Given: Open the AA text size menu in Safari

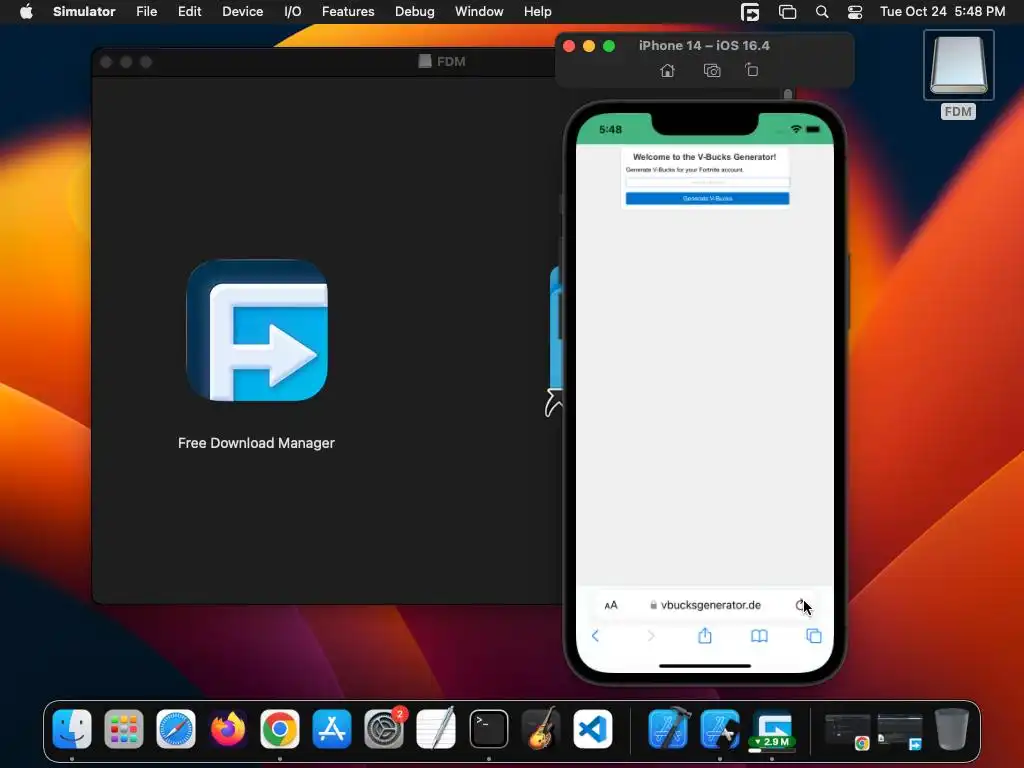Looking at the screenshot, I should [x=611, y=605].
